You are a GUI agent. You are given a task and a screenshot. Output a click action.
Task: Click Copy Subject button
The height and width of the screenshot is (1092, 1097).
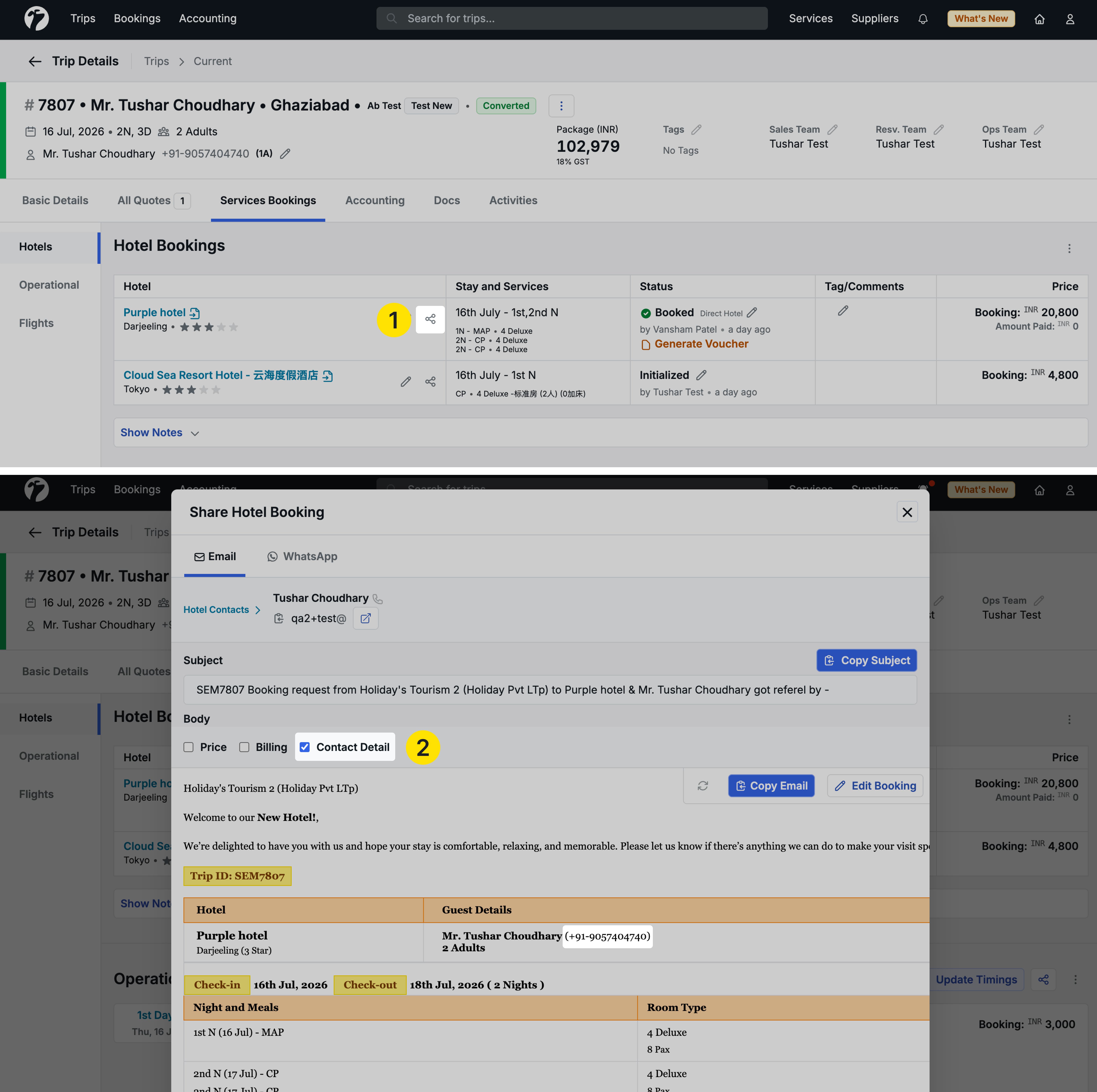tap(867, 661)
